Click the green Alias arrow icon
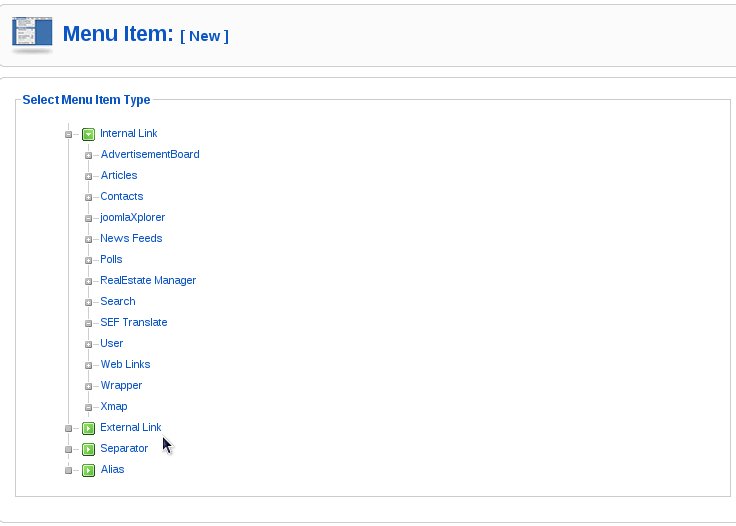The height and width of the screenshot is (526, 736). tap(88, 470)
